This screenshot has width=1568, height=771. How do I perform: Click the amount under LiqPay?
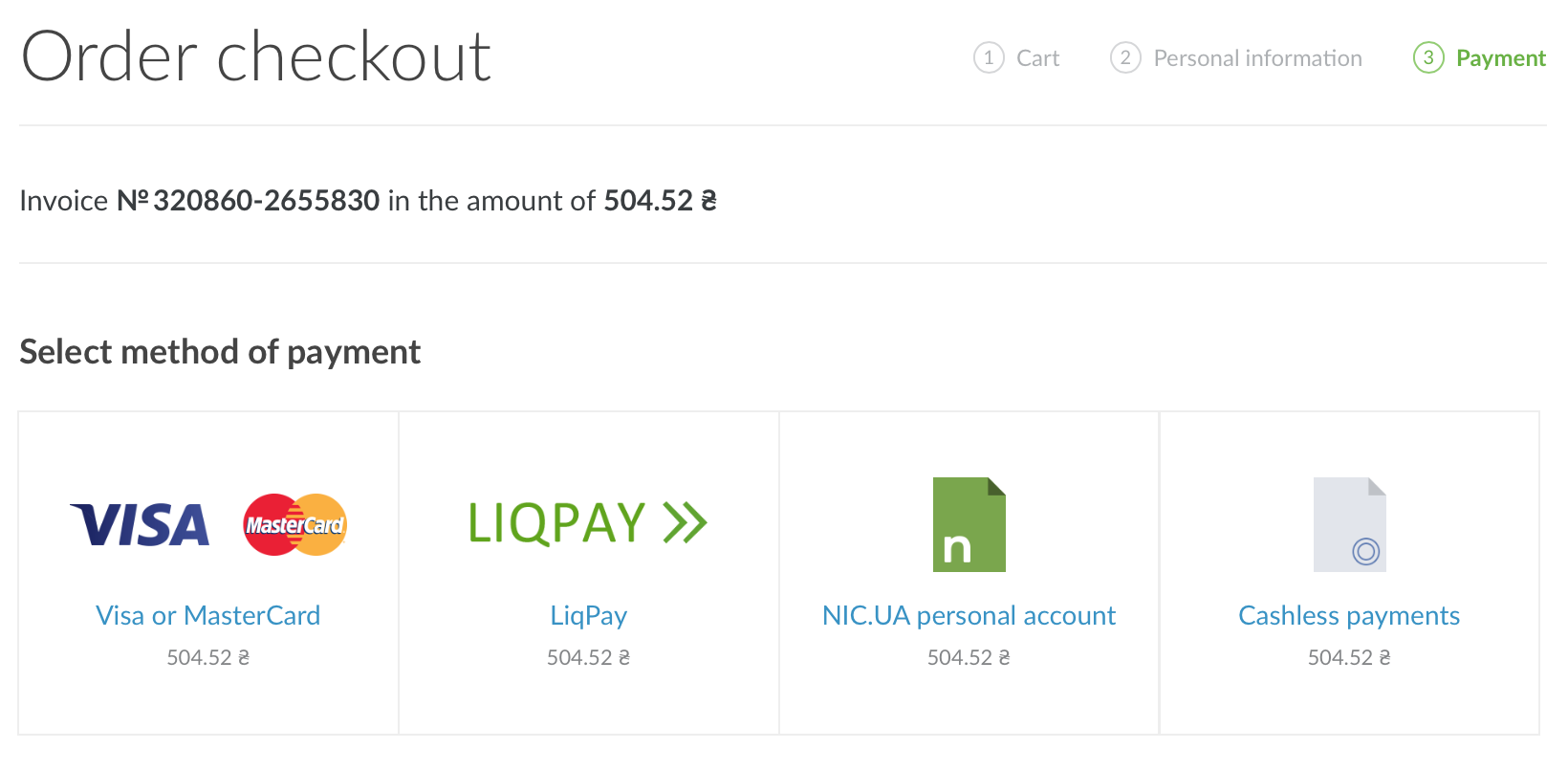click(x=588, y=657)
